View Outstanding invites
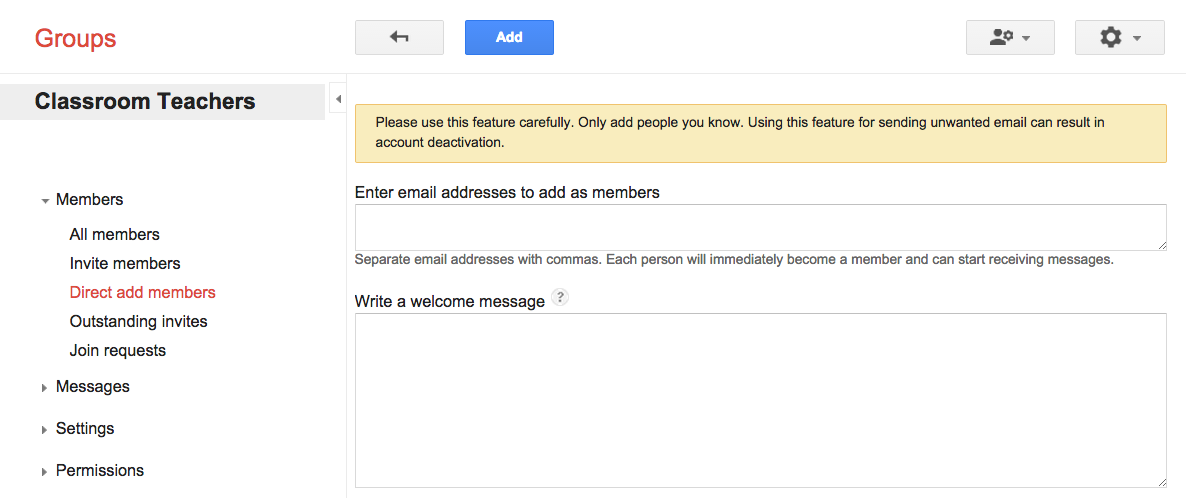This screenshot has height=498, width=1186. (x=138, y=322)
